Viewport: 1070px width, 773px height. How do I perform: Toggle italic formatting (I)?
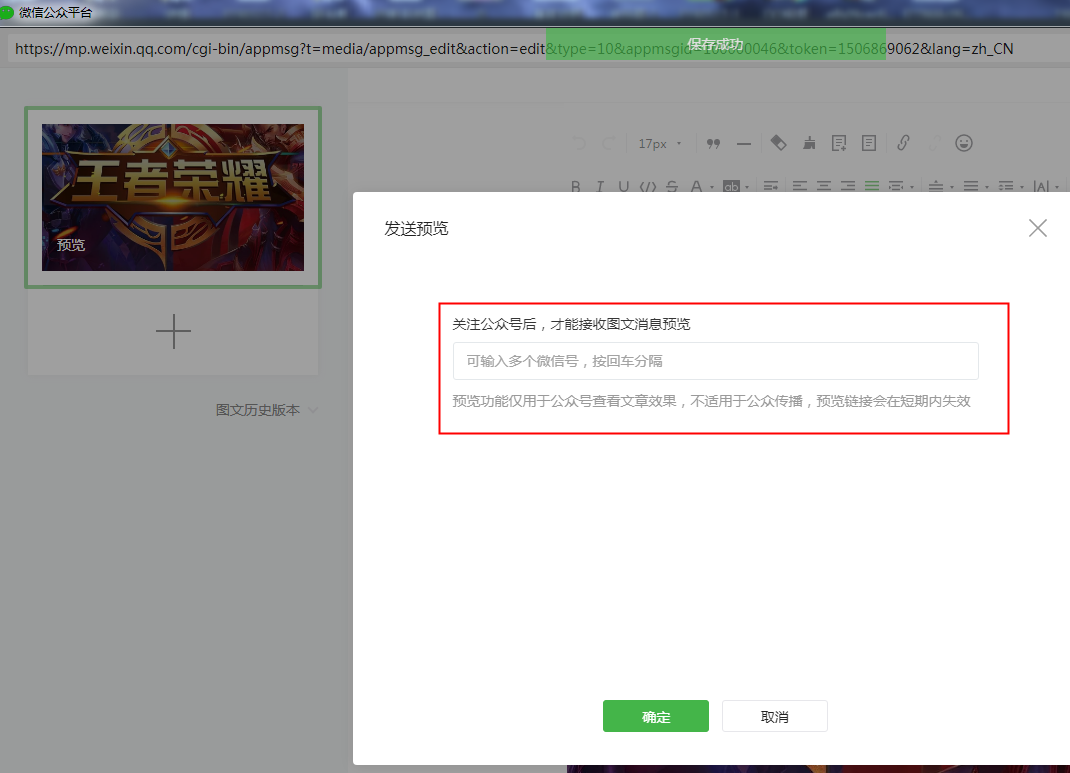600,186
